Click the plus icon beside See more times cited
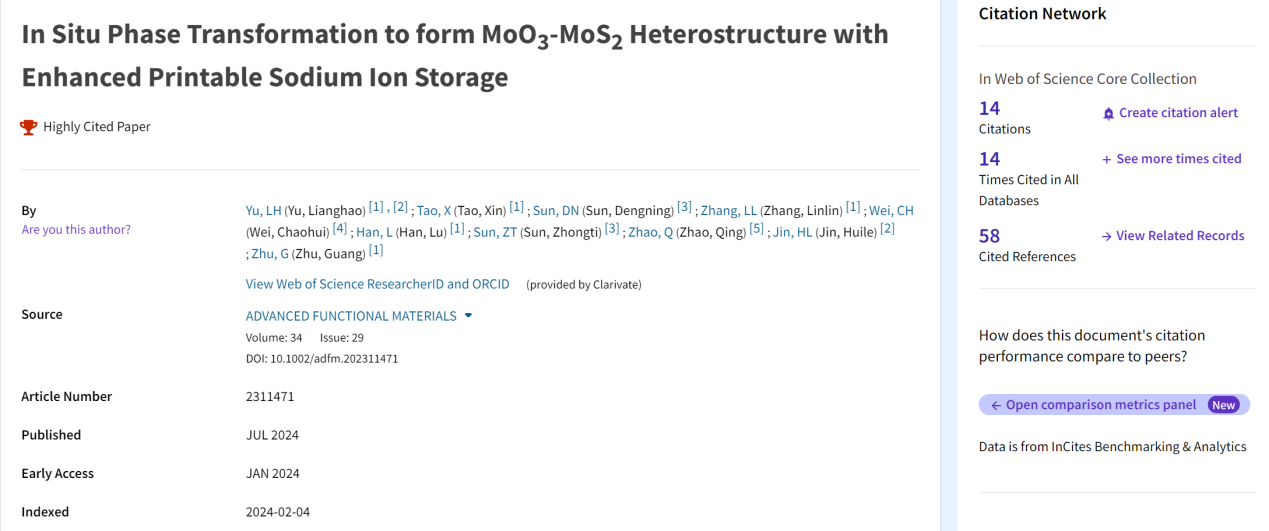The height and width of the screenshot is (531, 1269). click(1106, 160)
